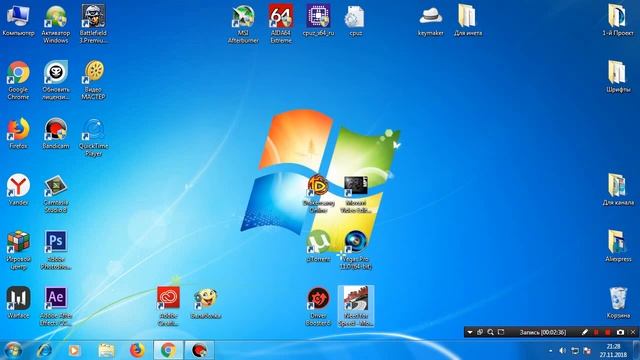Select the 1-й Проект folder
Screen dimensions: 640x360
click(x=618, y=20)
